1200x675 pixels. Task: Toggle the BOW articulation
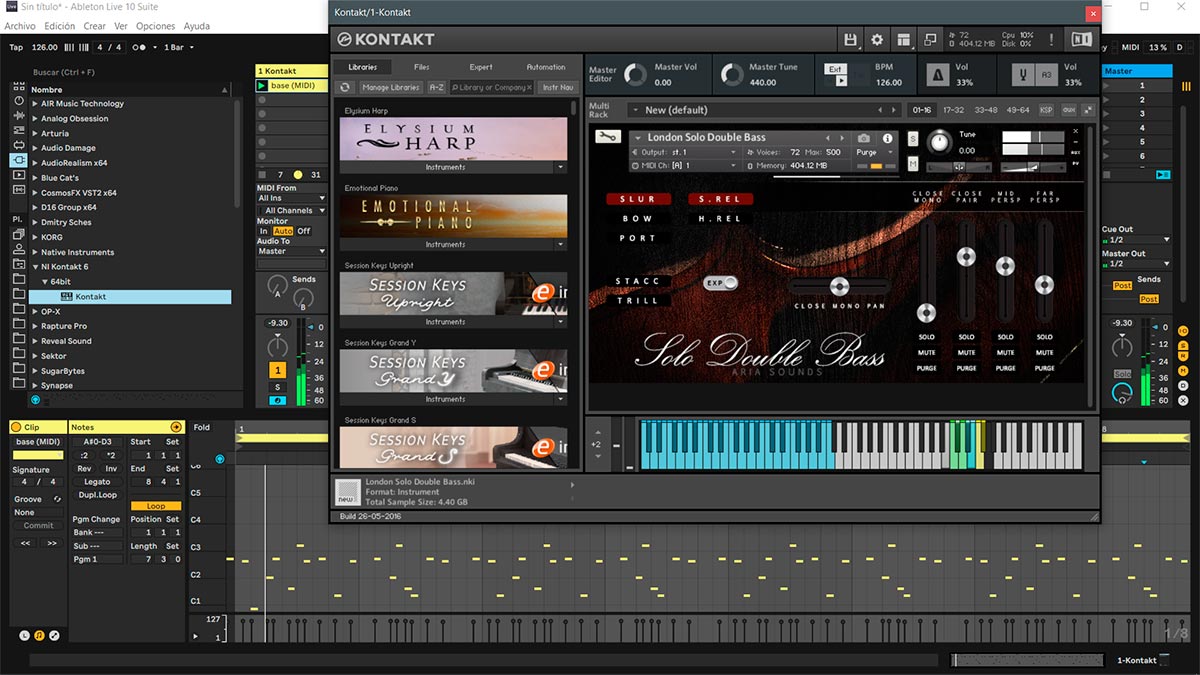coord(637,219)
